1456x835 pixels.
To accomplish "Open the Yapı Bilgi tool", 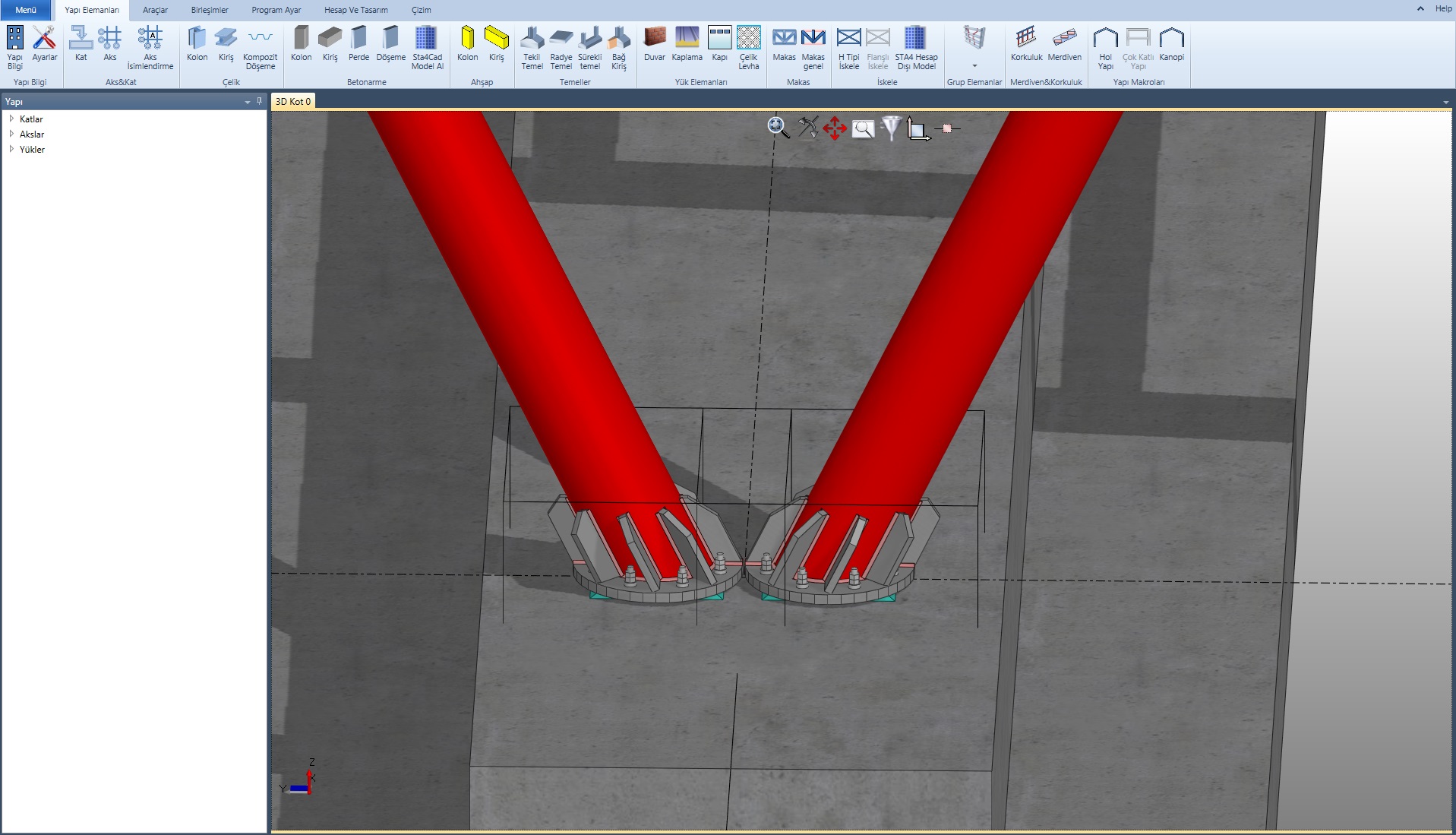I will 15,47.
